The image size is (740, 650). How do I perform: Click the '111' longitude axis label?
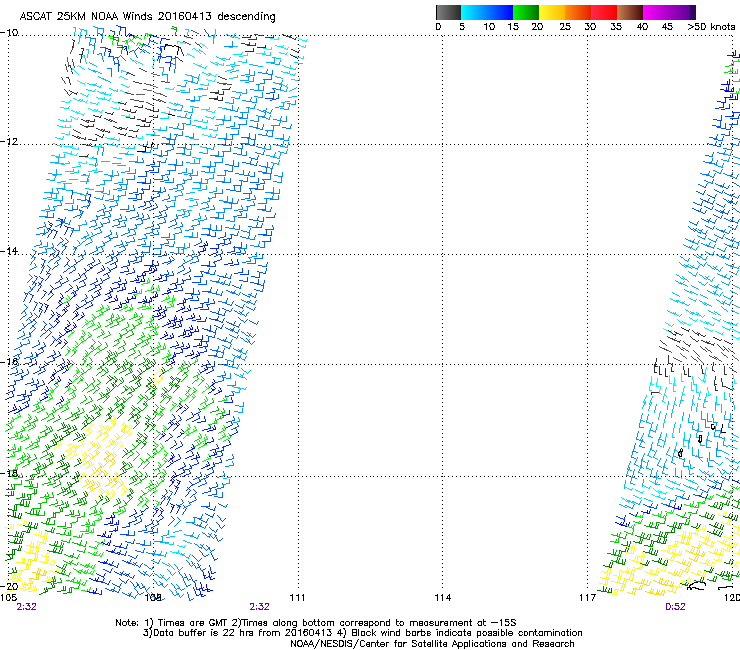point(297,598)
